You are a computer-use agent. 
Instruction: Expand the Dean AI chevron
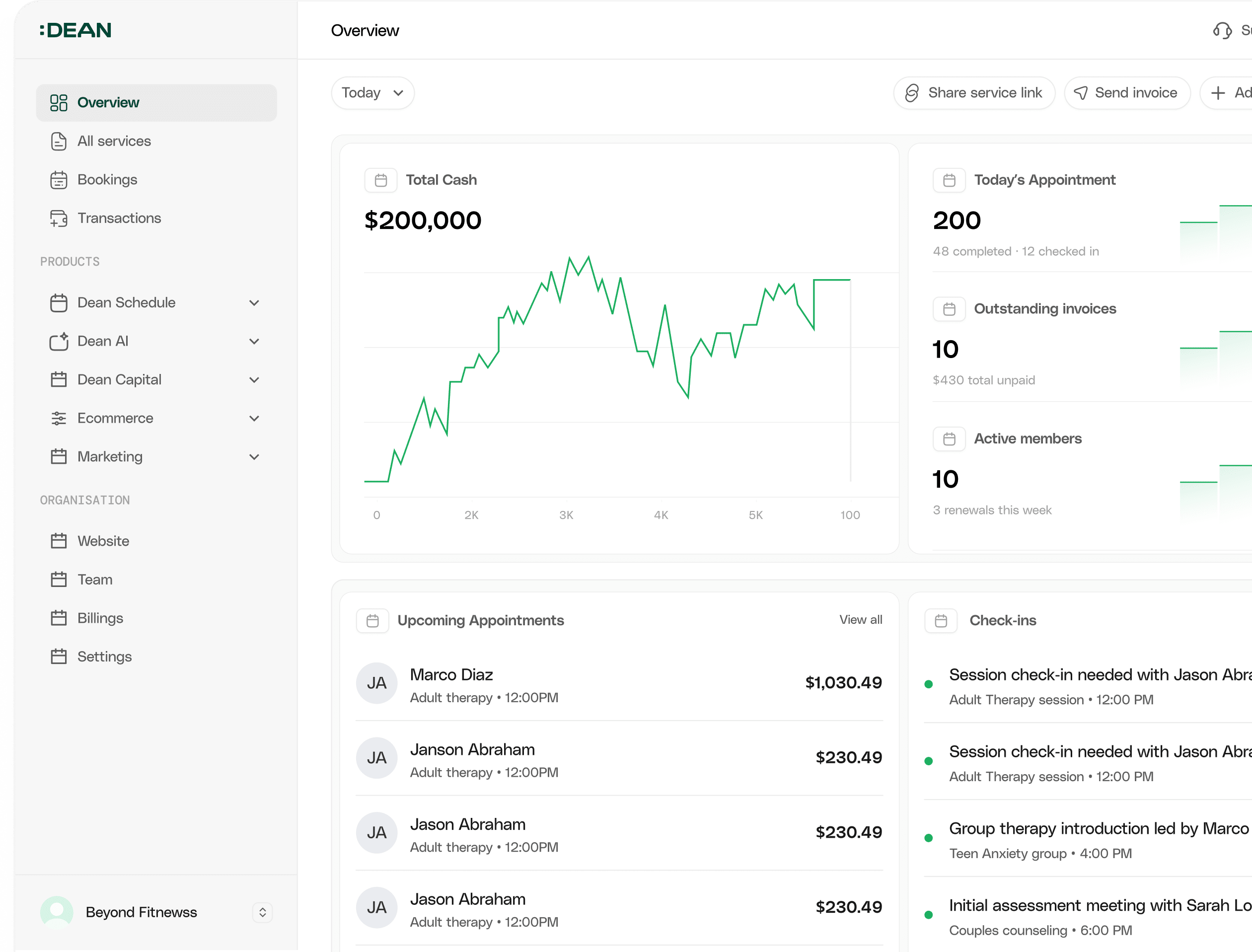(x=254, y=342)
